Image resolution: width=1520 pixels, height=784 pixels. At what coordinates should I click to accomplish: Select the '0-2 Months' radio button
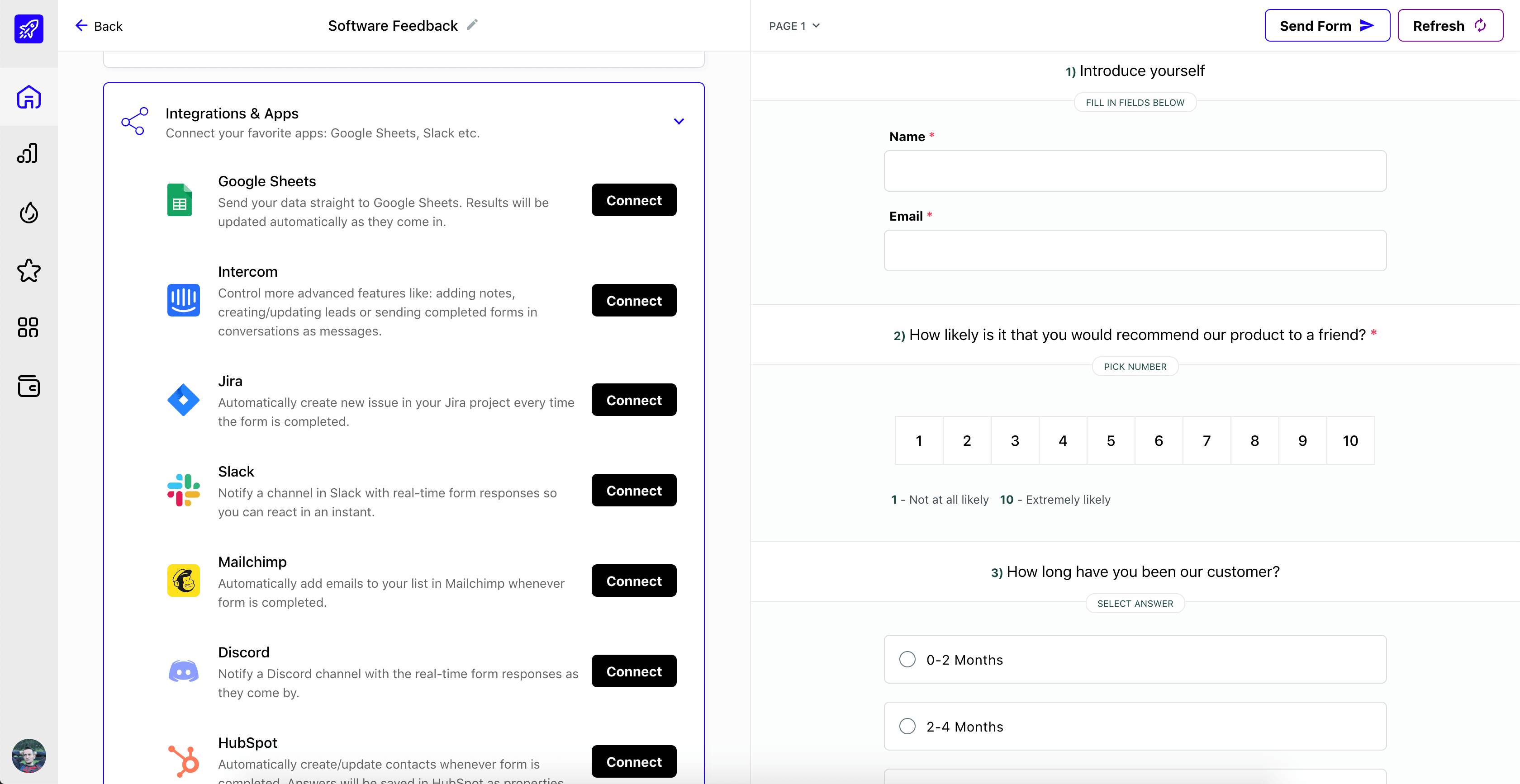pyautogui.click(x=907, y=659)
